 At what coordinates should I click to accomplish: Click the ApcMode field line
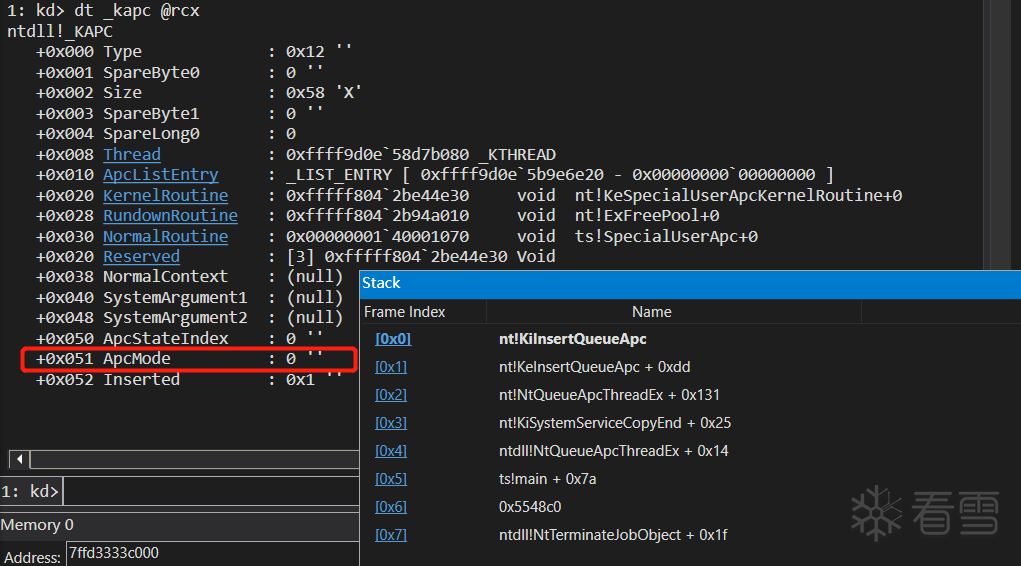pyautogui.click(x=179, y=359)
